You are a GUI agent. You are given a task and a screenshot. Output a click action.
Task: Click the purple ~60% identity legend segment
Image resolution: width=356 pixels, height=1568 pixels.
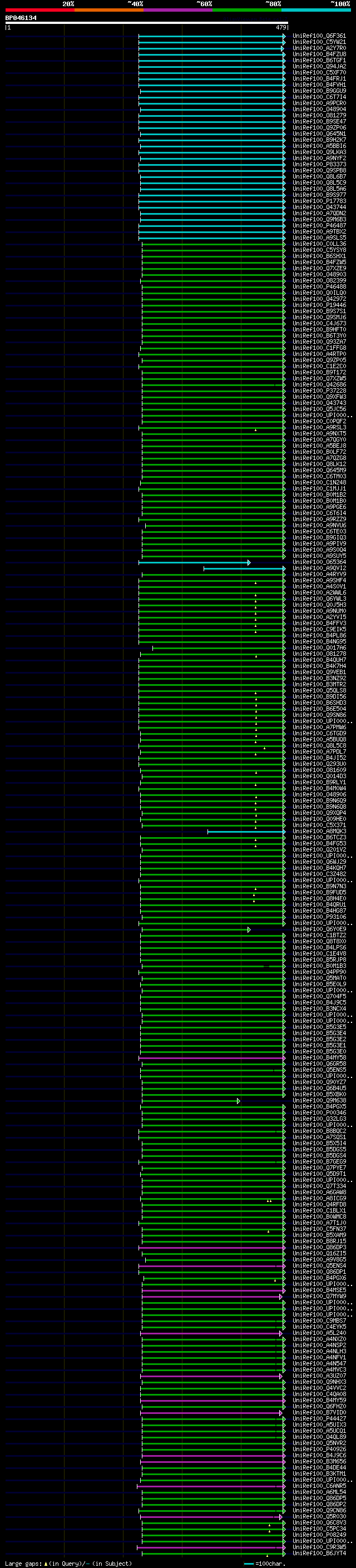pyautogui.click(x=177, y=10)
